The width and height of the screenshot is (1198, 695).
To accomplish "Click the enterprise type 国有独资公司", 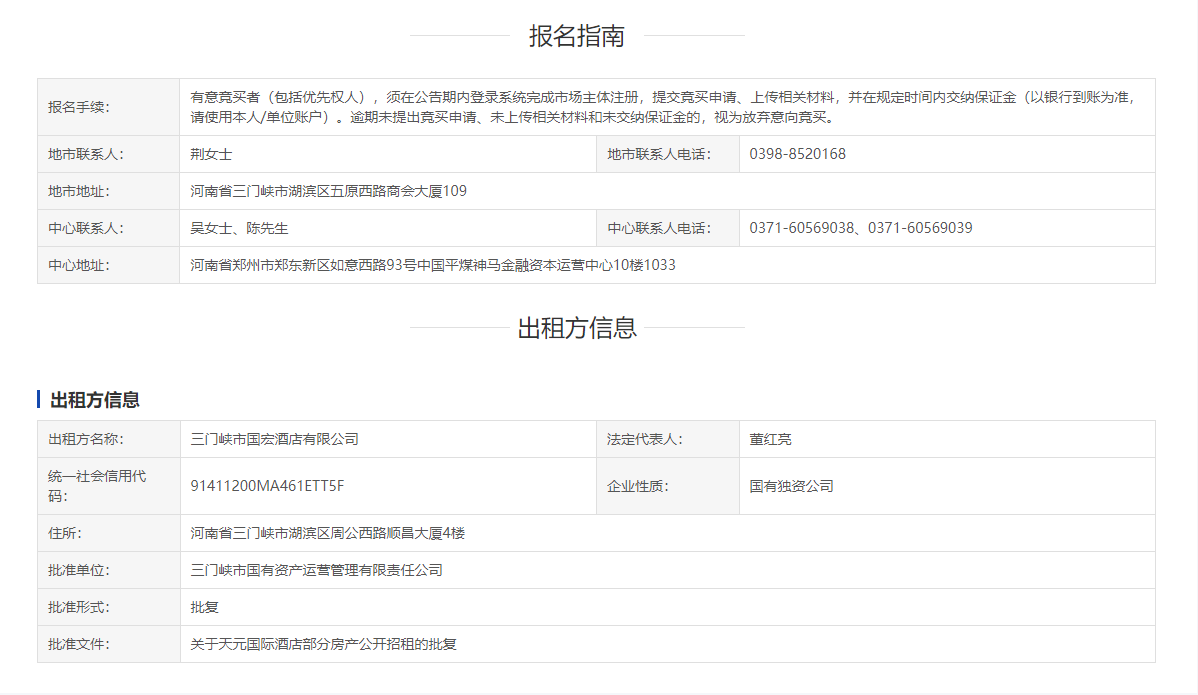I will coord(791,486).
